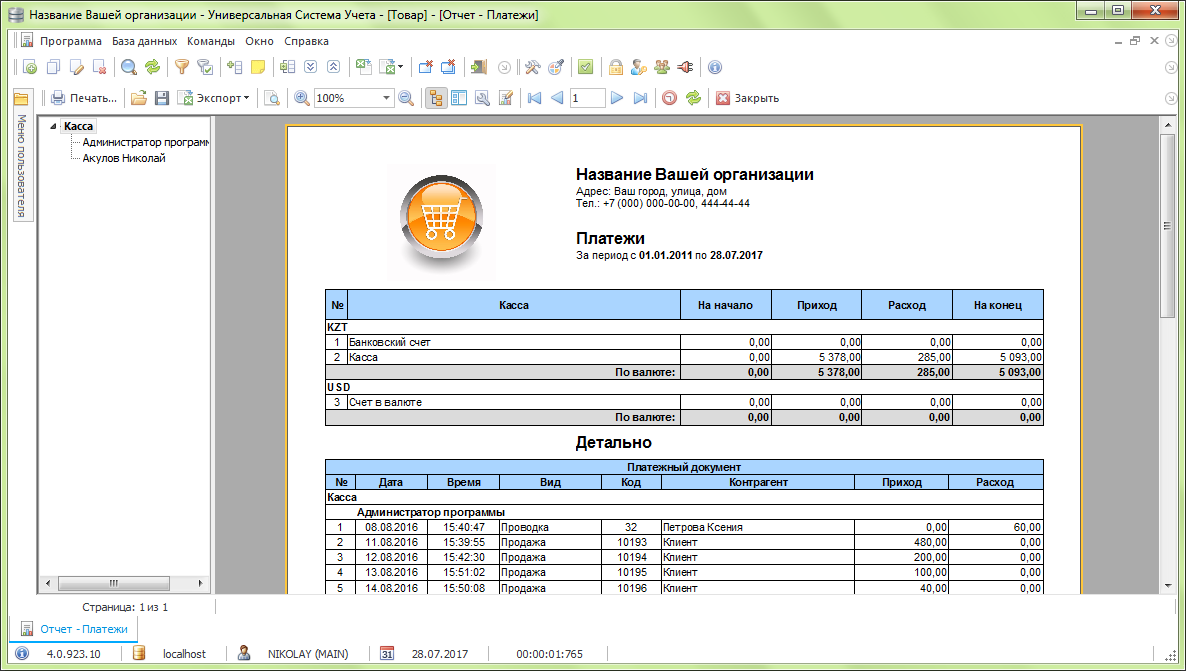This screenshot has width=1186, height=671.
Task: Click the print preview page icon
Action: click(272, 98)
